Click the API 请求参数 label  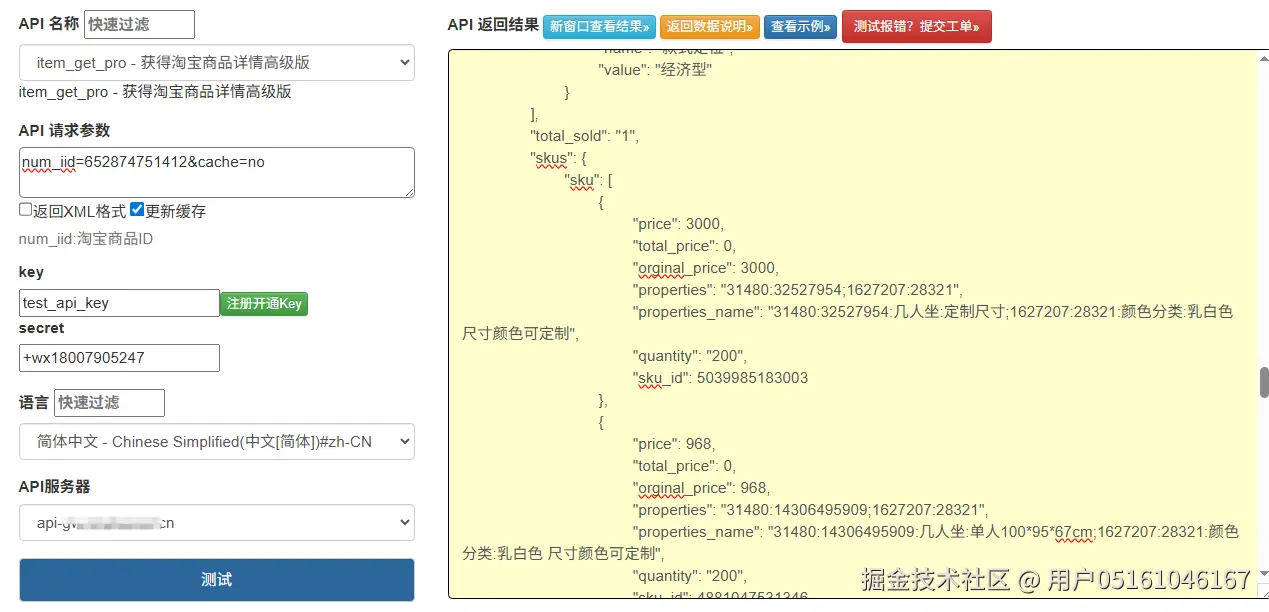[x=64, y=130]
